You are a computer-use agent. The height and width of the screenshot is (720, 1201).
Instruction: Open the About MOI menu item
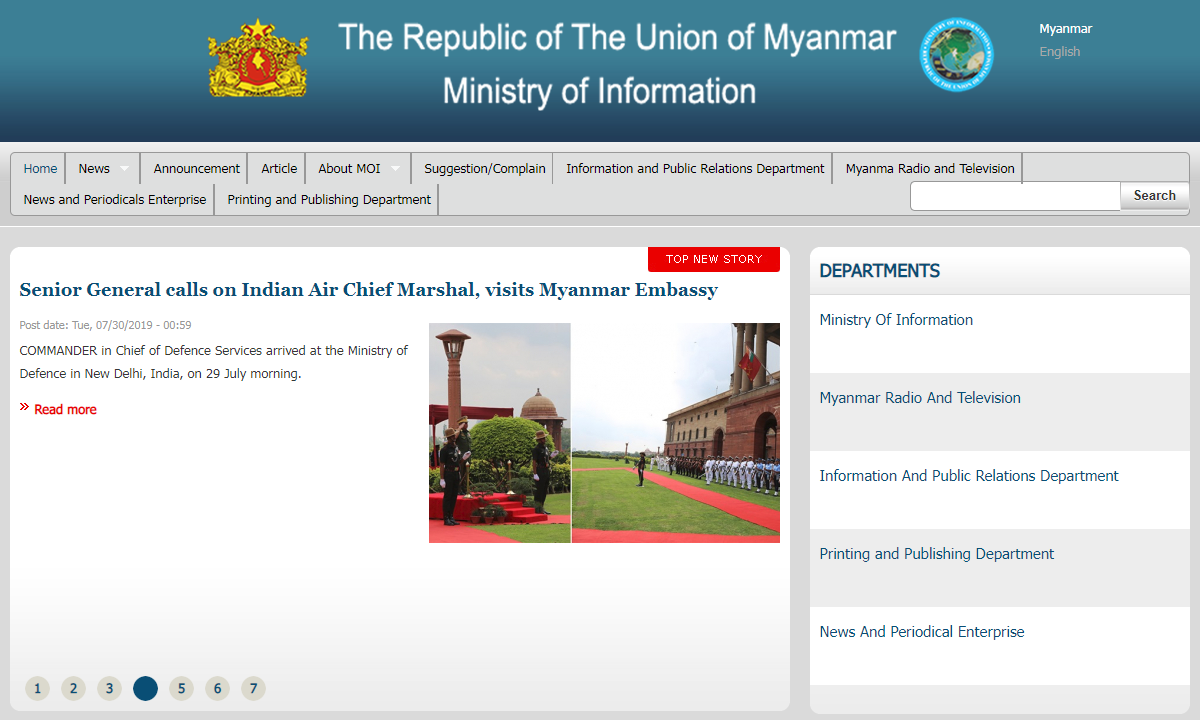click(349, 169)
